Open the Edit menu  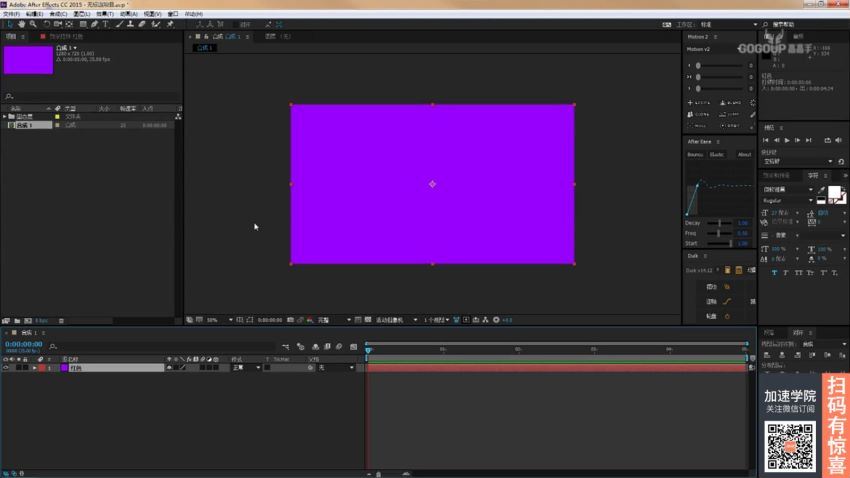pos(35,14)
